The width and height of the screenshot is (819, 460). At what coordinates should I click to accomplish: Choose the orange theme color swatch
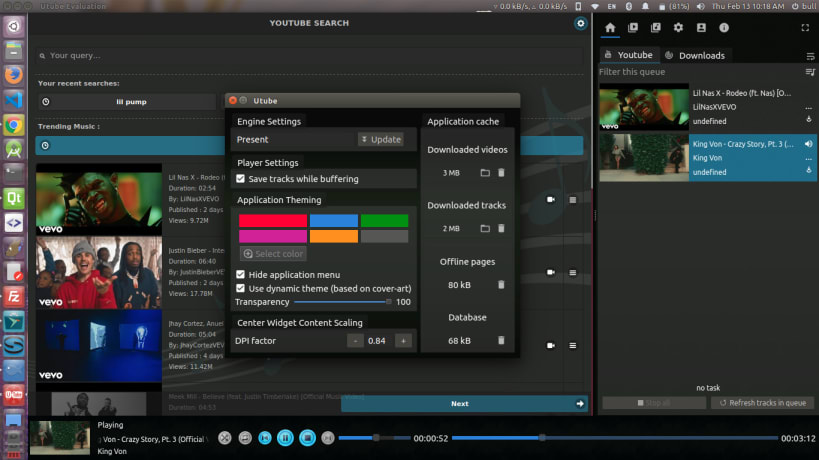pyautogui.click(x=334, y=237)
